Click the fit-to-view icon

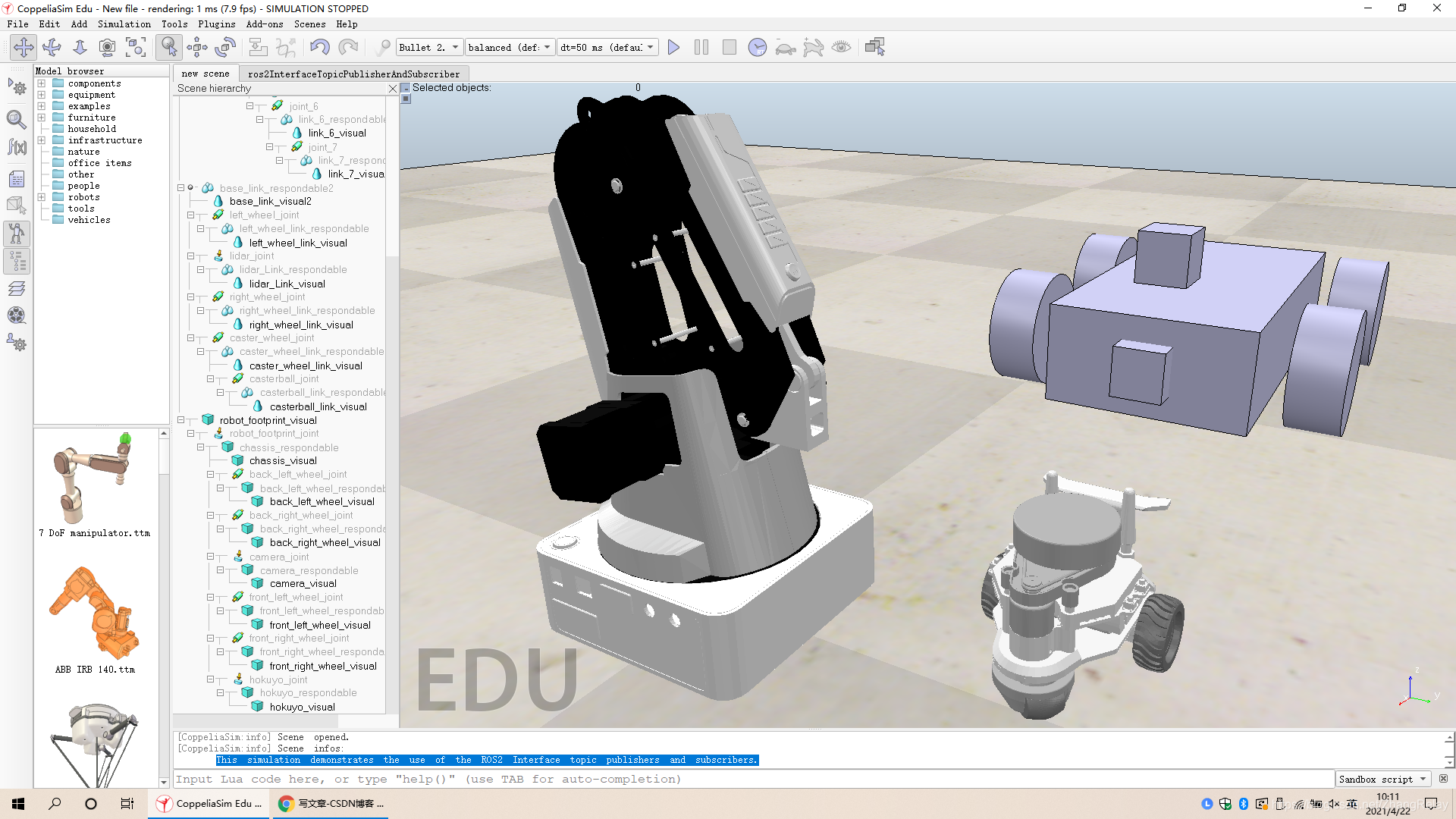(136, 47)
